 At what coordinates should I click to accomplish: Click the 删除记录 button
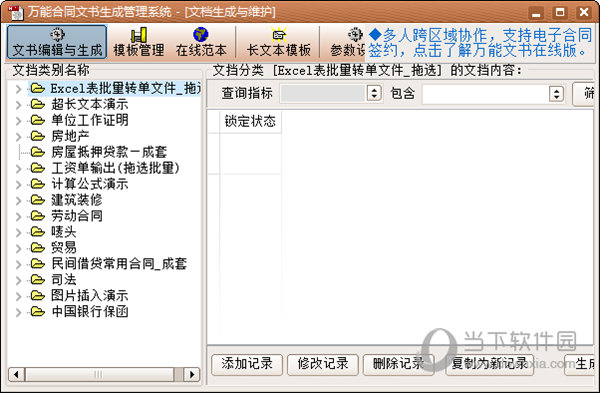click(399, 364)
